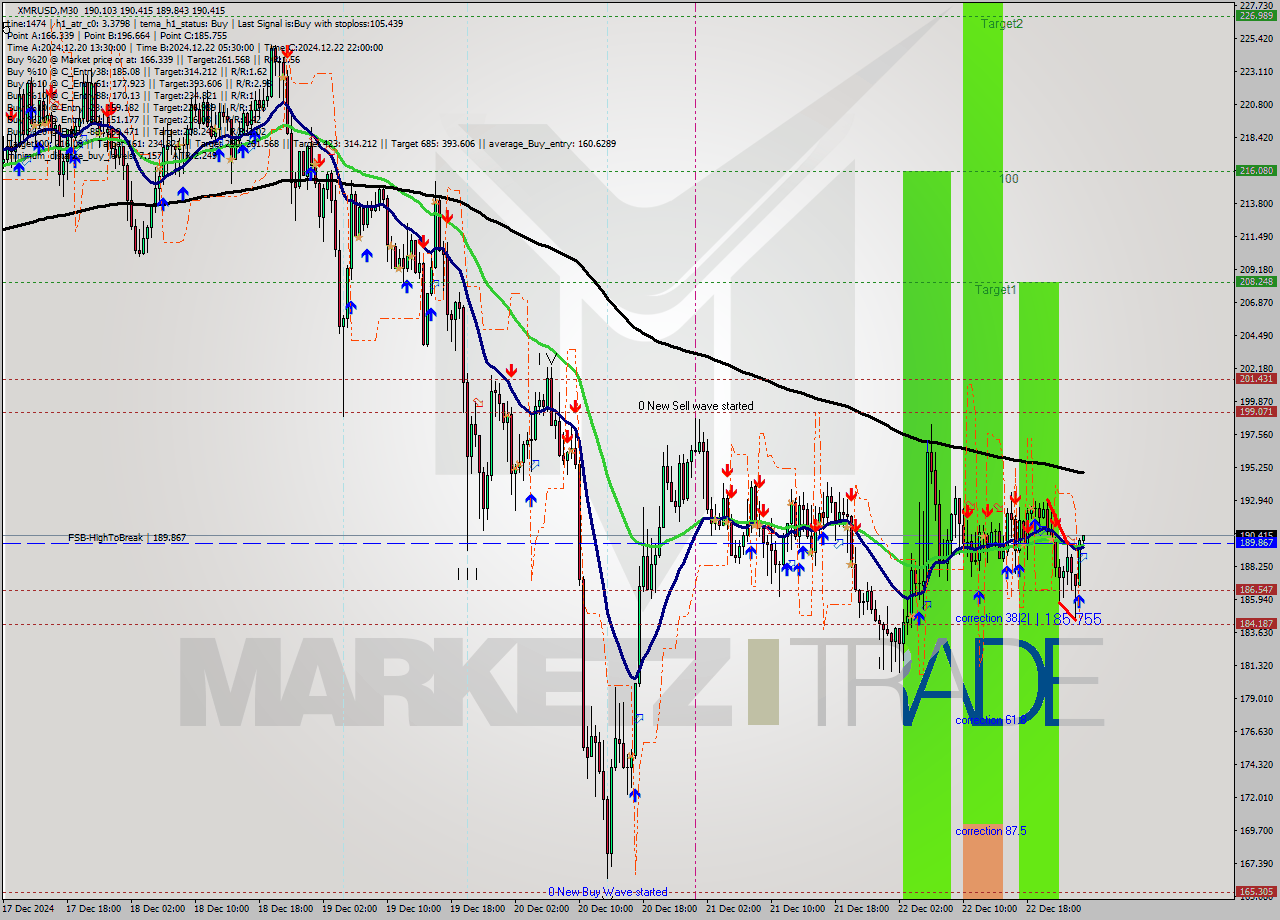This screenshot has width=1280, height=920.
Task: Click the 211.490 price axis value
Action: [x=1256, y=237]
